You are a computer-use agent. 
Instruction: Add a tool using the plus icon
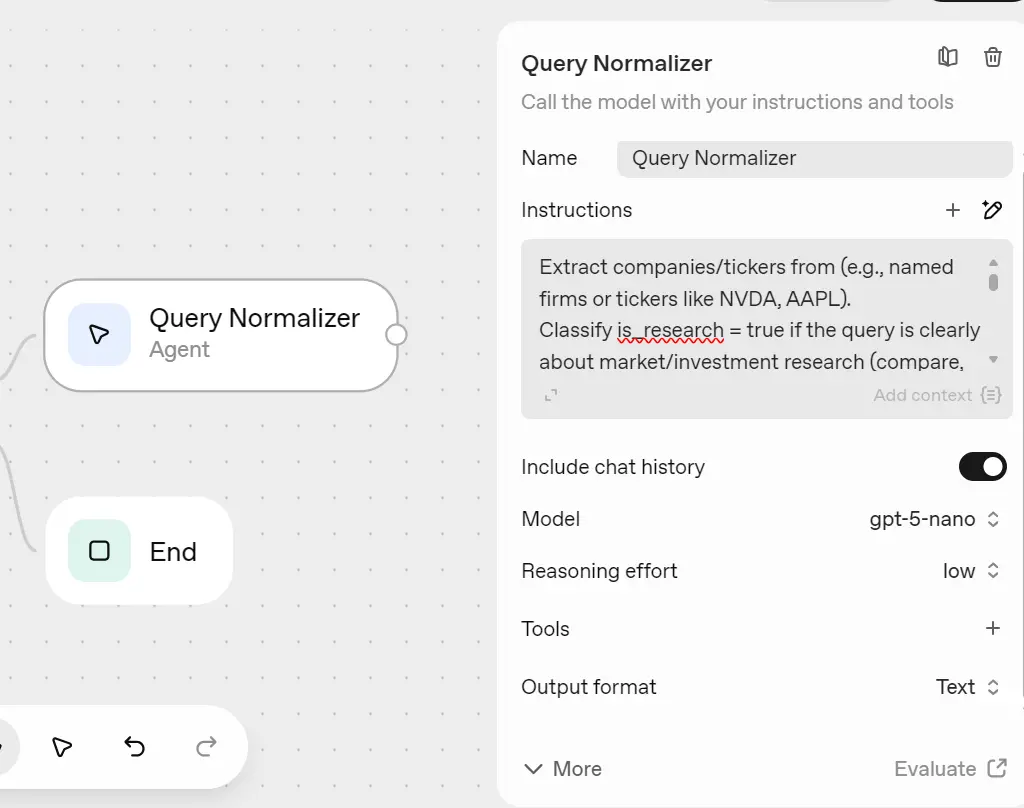click(x=992, y=628)
